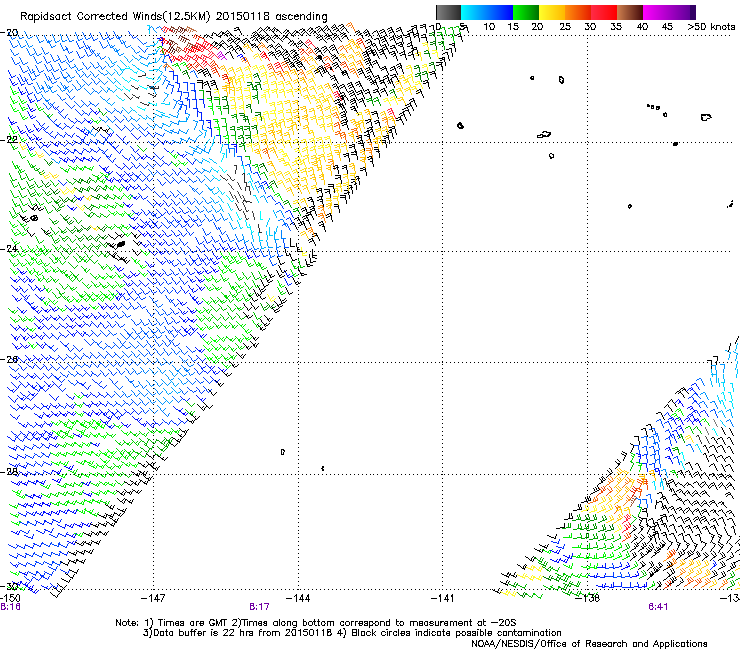Click the '-26' latitude axis label
This screenshot has width=740, height=650.
(10, 360)
